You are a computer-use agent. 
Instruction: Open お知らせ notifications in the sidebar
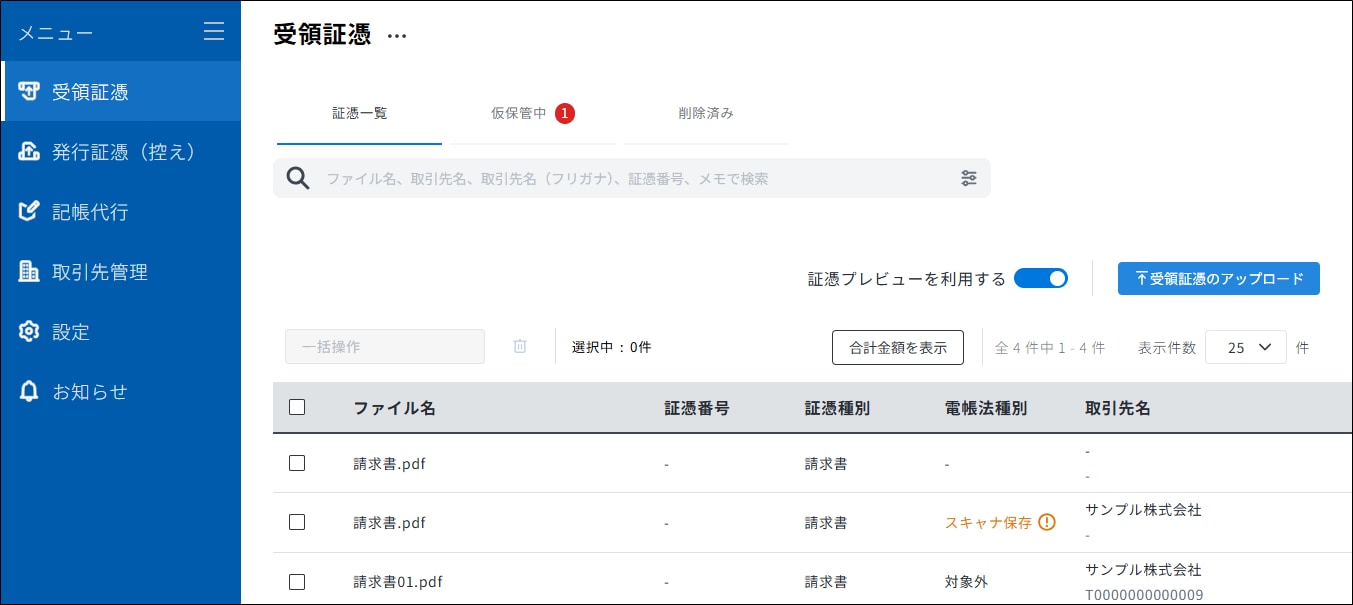[x=121, y=392]
